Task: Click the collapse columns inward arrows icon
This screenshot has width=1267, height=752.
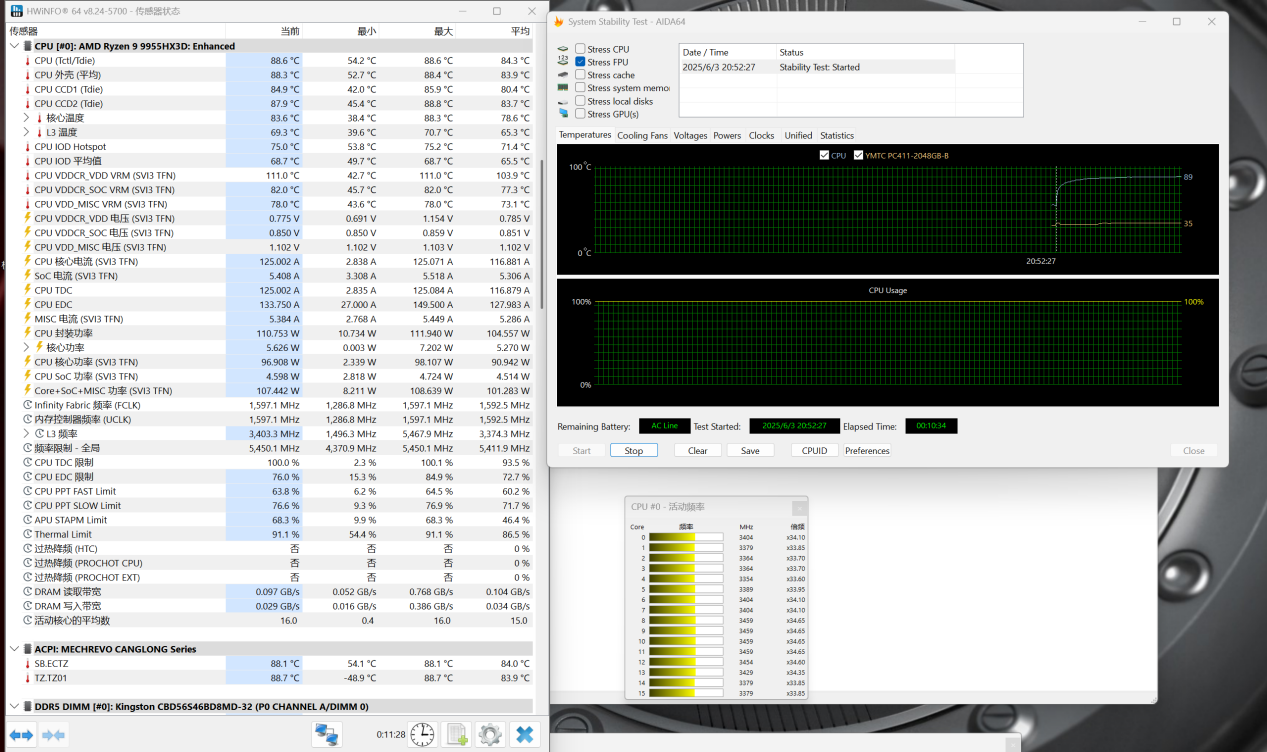Action: click(53, 735)
